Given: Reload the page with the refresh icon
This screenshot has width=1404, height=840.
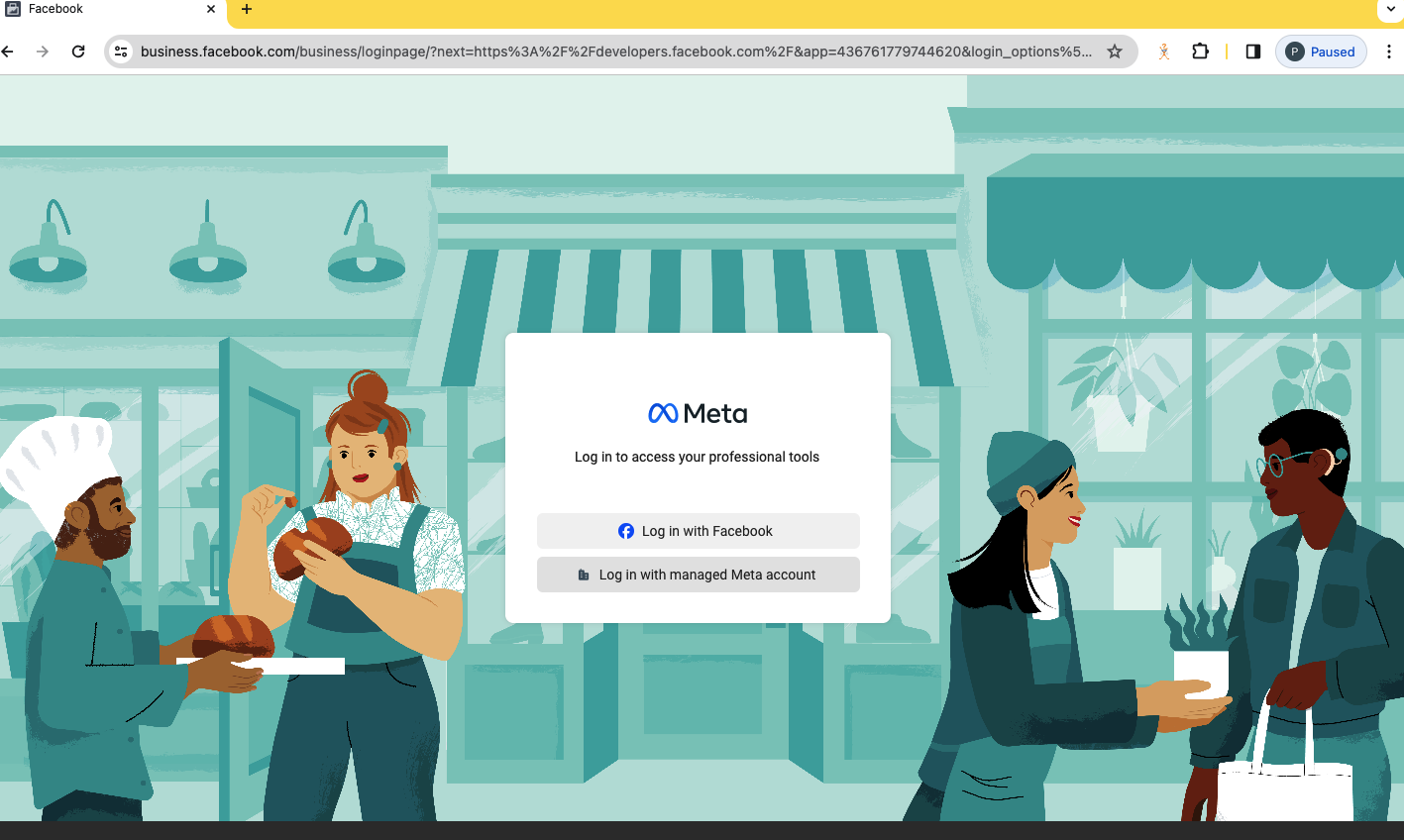Looking at the screenshot, I should [78, 52].
